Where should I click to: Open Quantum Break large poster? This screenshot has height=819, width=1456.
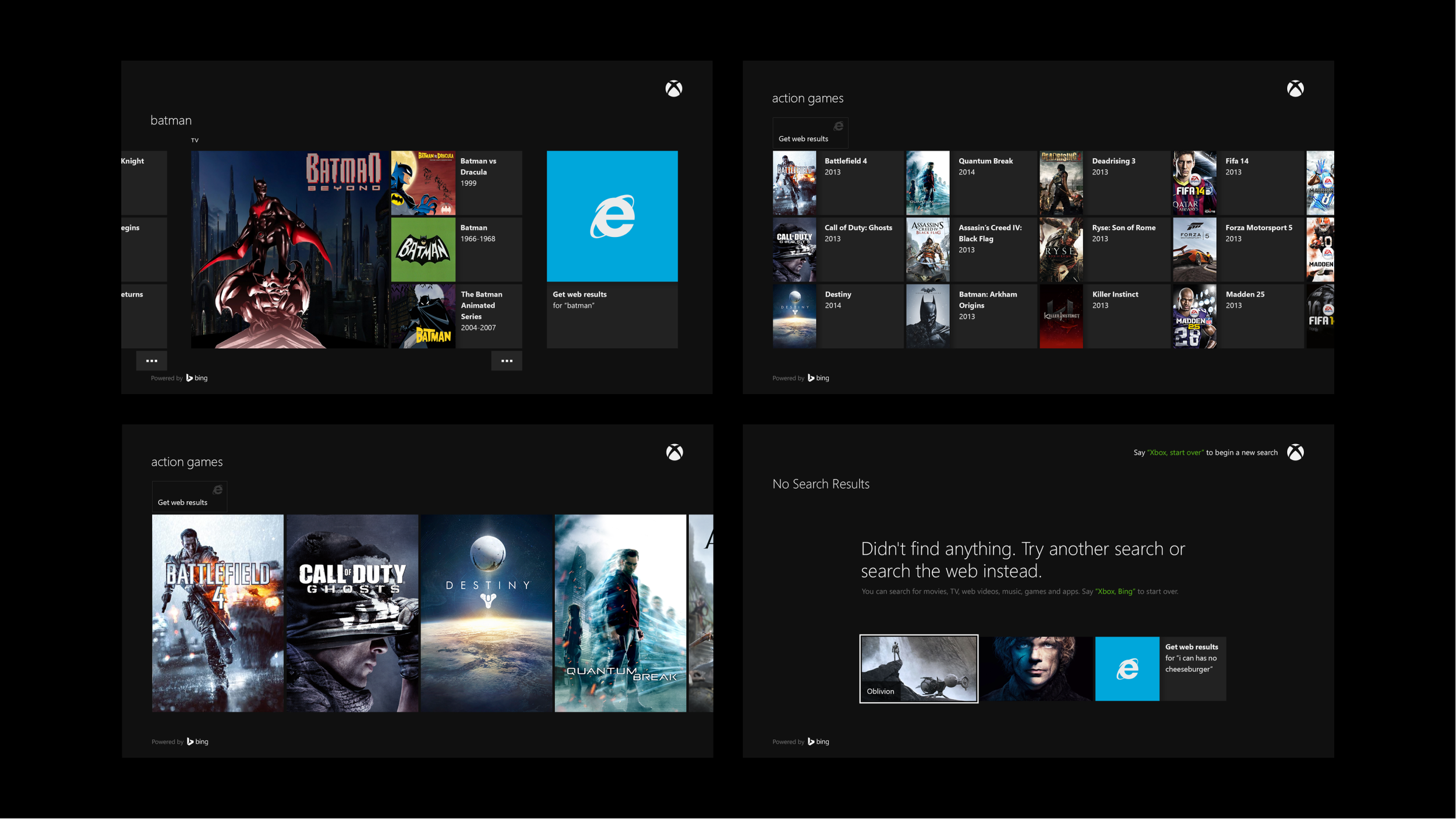point(620,612)
